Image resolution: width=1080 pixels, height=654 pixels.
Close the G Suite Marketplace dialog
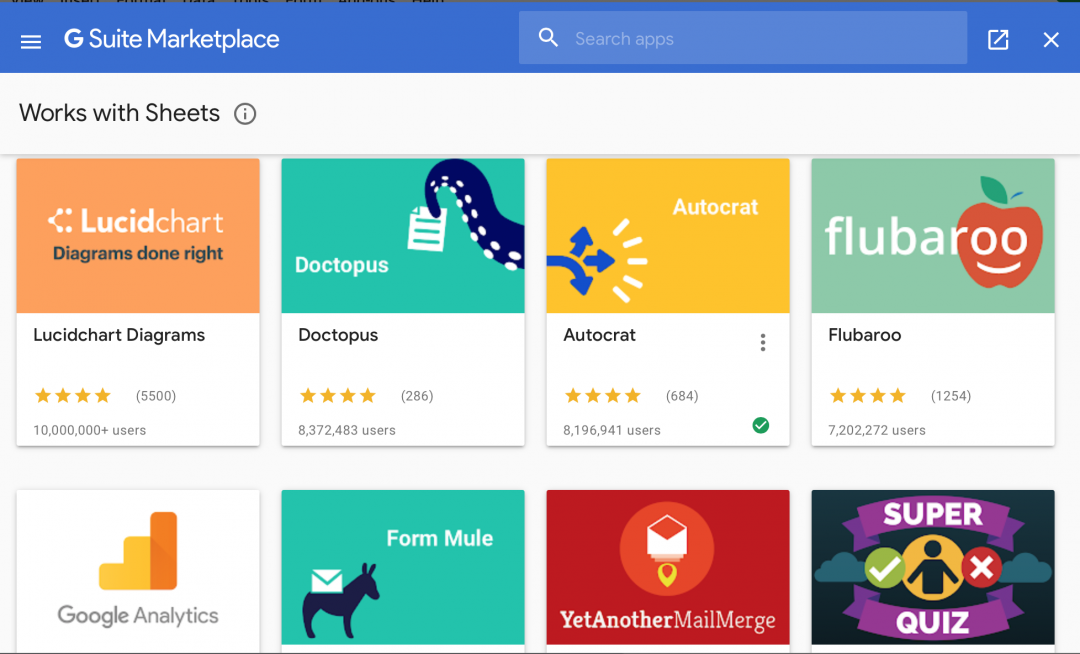click(x=1051, y=40)
